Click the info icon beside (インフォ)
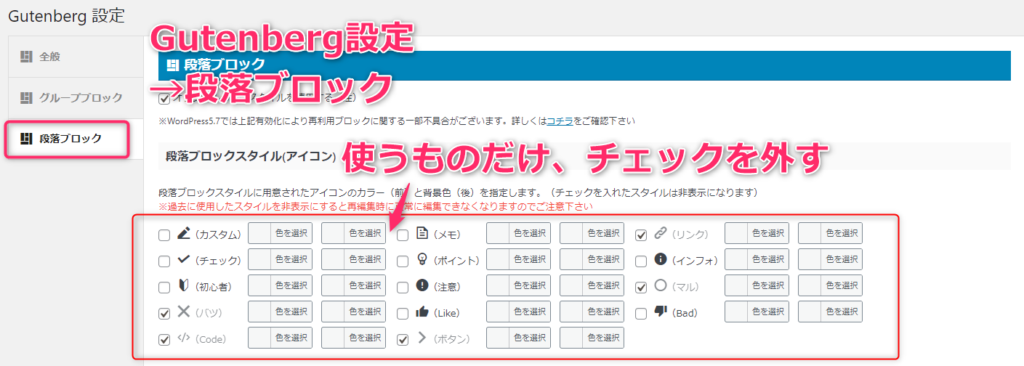Image resolution: width=1024 pixels, height=366 pixels. (661, 259)
